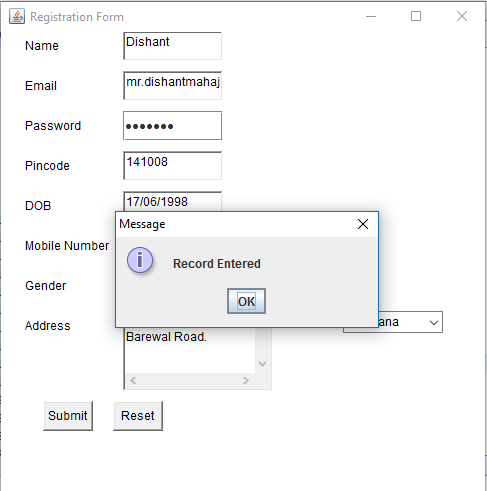Click into the Email text field

click(172, 86)
